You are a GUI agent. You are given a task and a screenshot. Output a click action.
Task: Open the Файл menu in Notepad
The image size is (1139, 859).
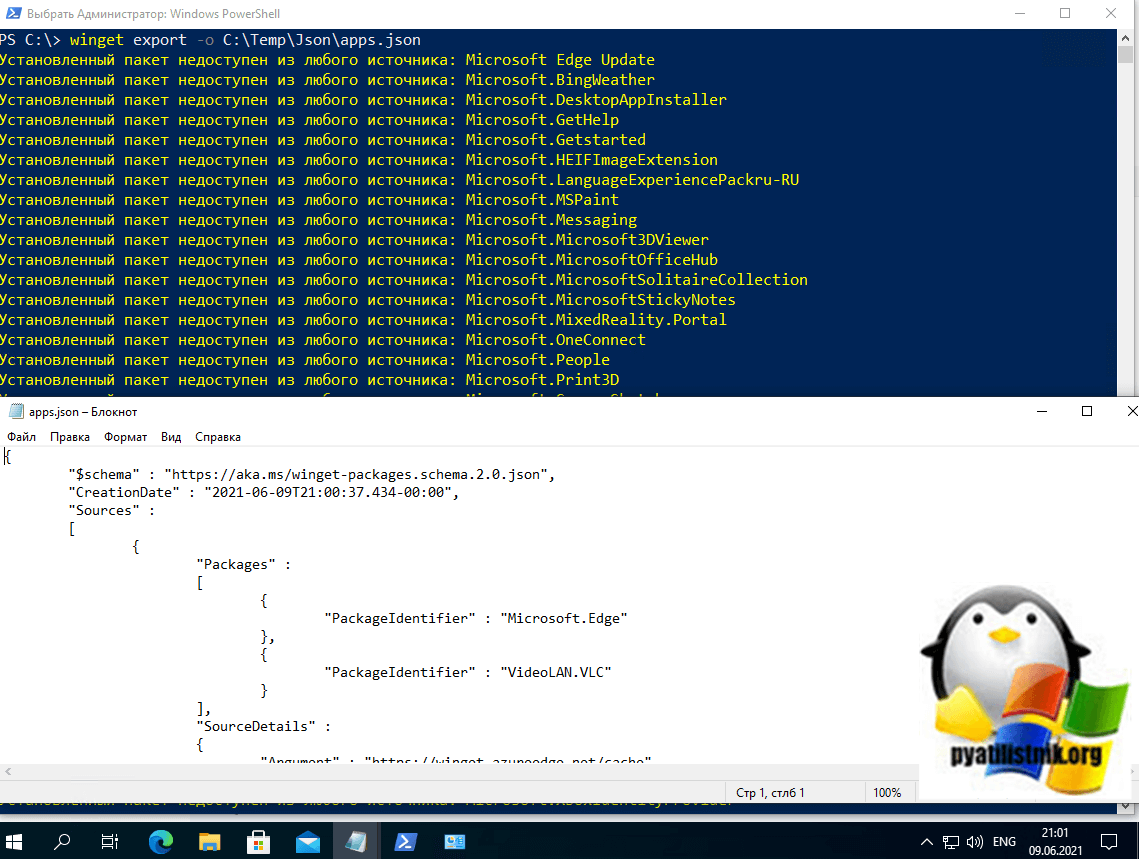(x=21, y=437)
